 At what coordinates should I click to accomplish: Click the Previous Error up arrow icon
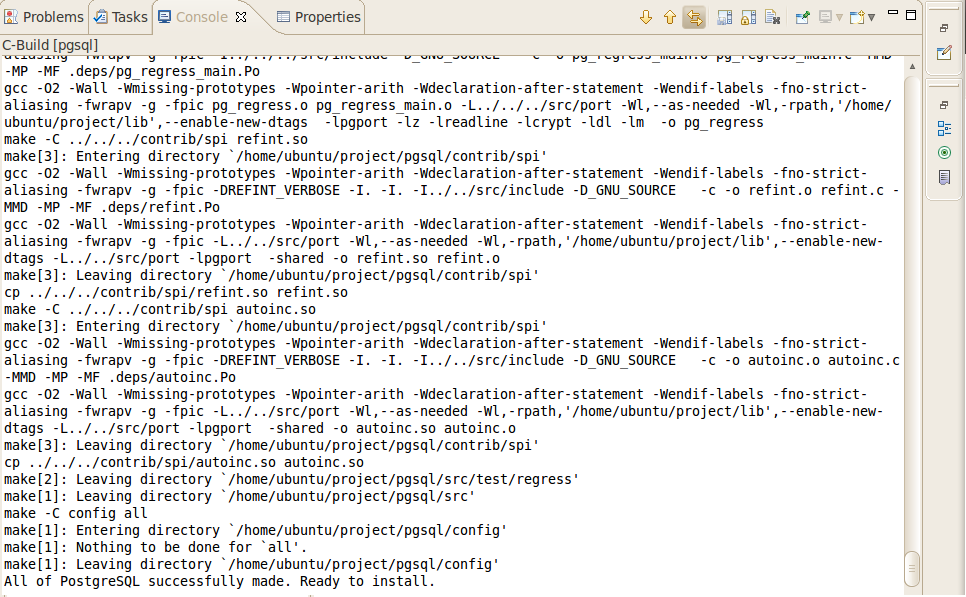tap(670, 17)
